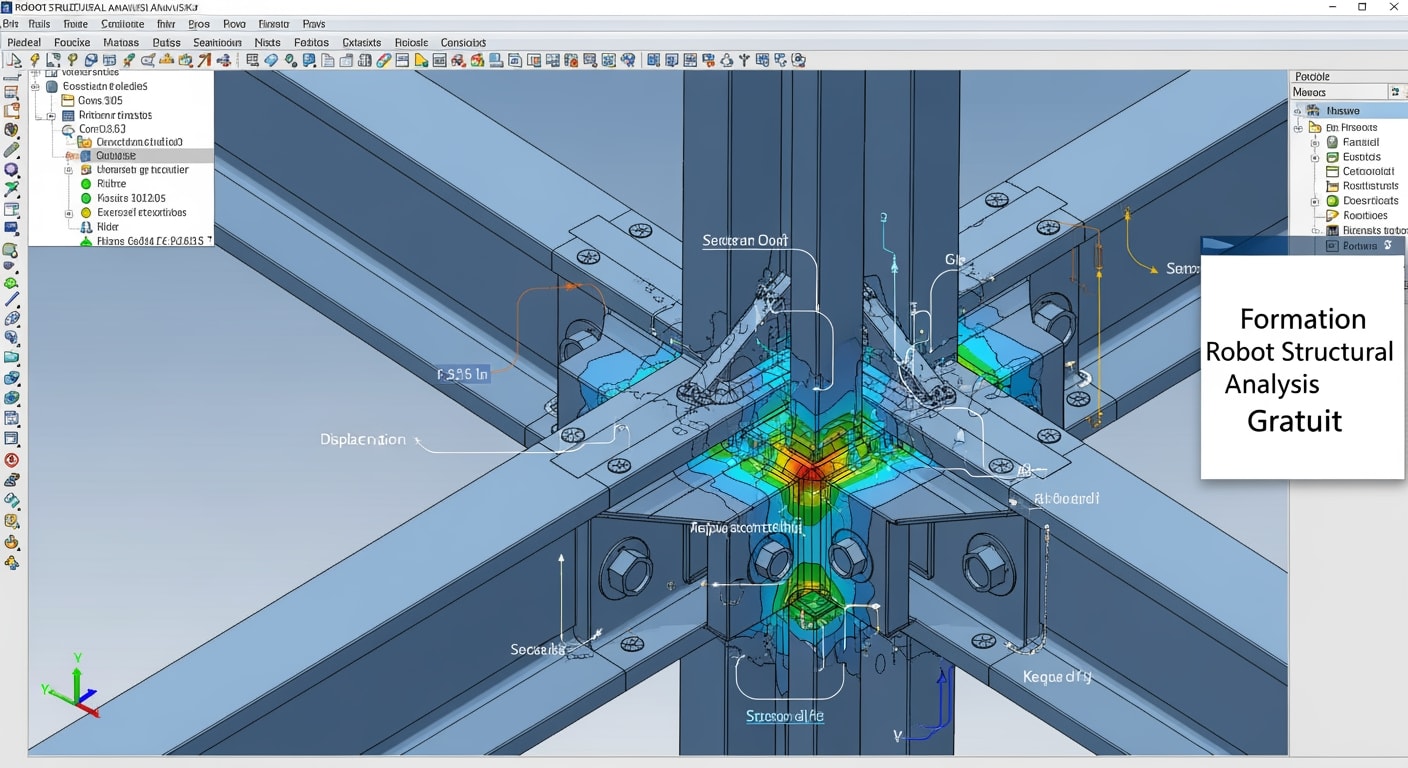Click the Formation Robot Structural Analysis link

[x=1300, y=352]
